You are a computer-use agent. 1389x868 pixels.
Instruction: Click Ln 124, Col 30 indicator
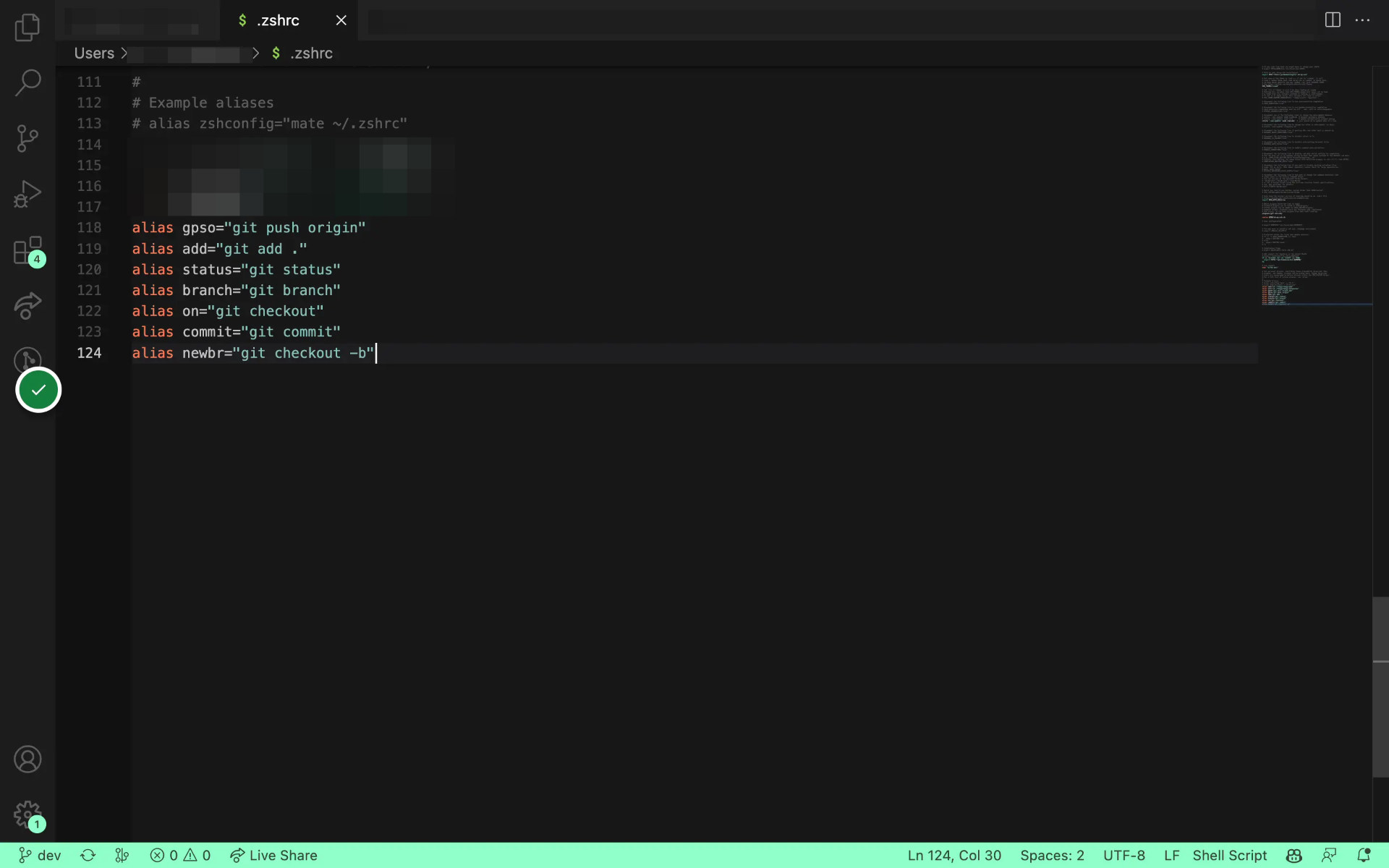(954, 856)
